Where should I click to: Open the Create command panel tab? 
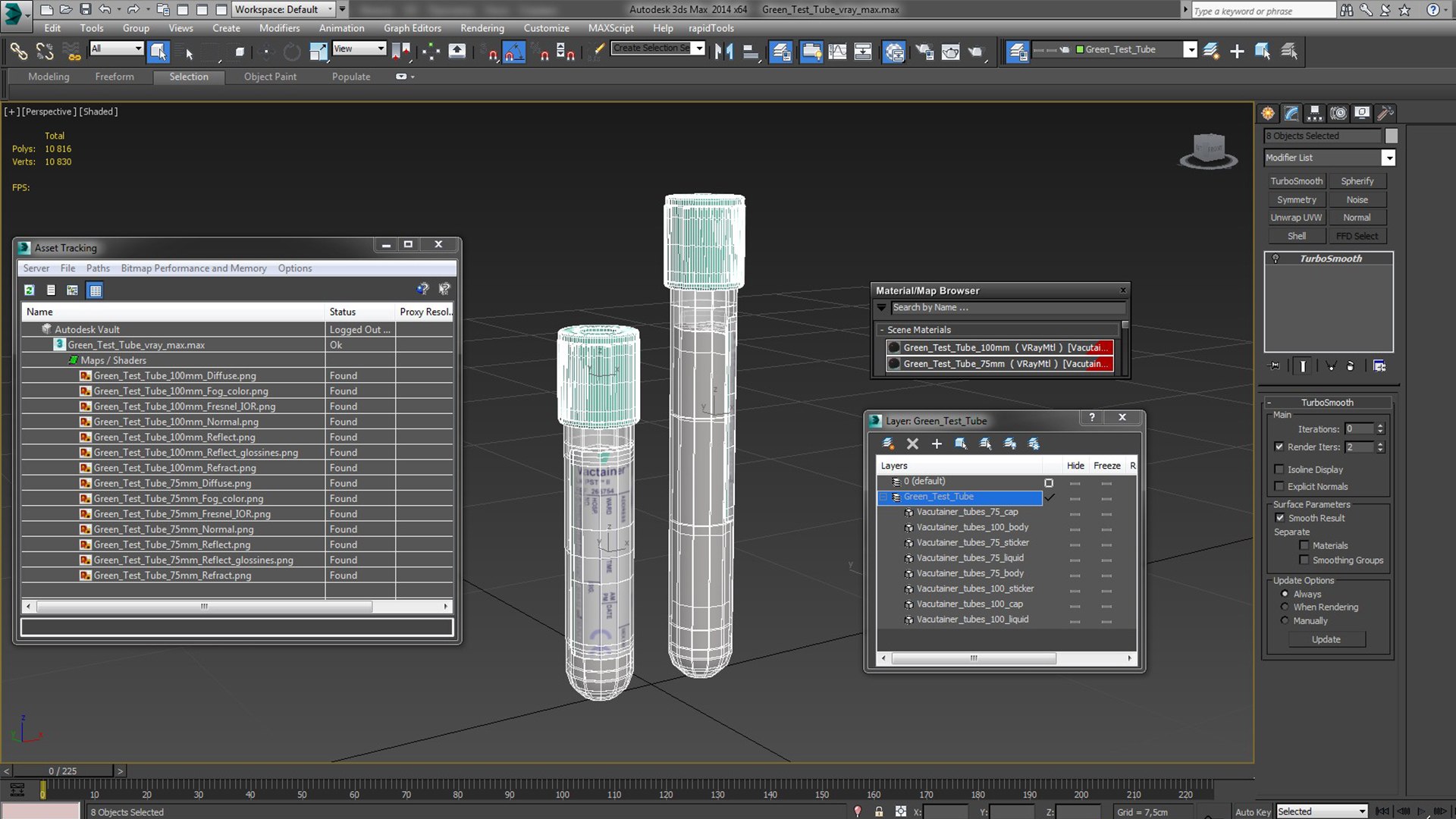(x=1268, y=113)
